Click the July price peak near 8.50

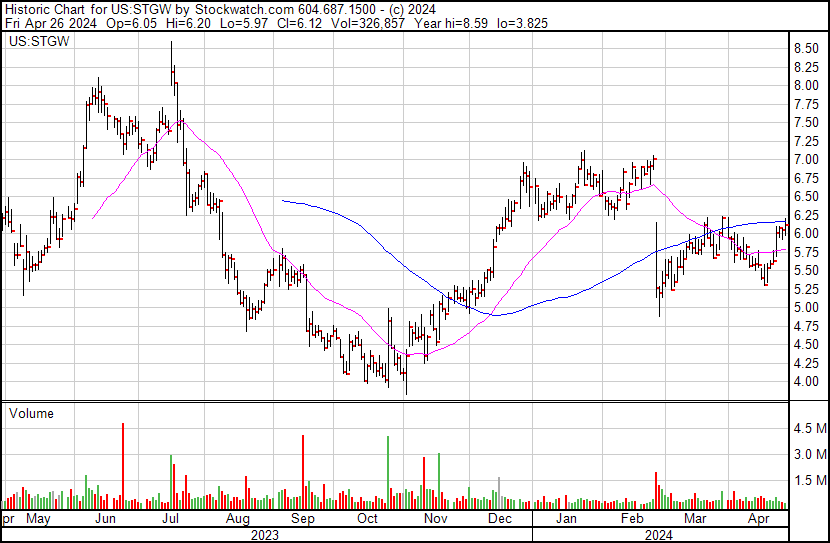[x=171, y=45]
